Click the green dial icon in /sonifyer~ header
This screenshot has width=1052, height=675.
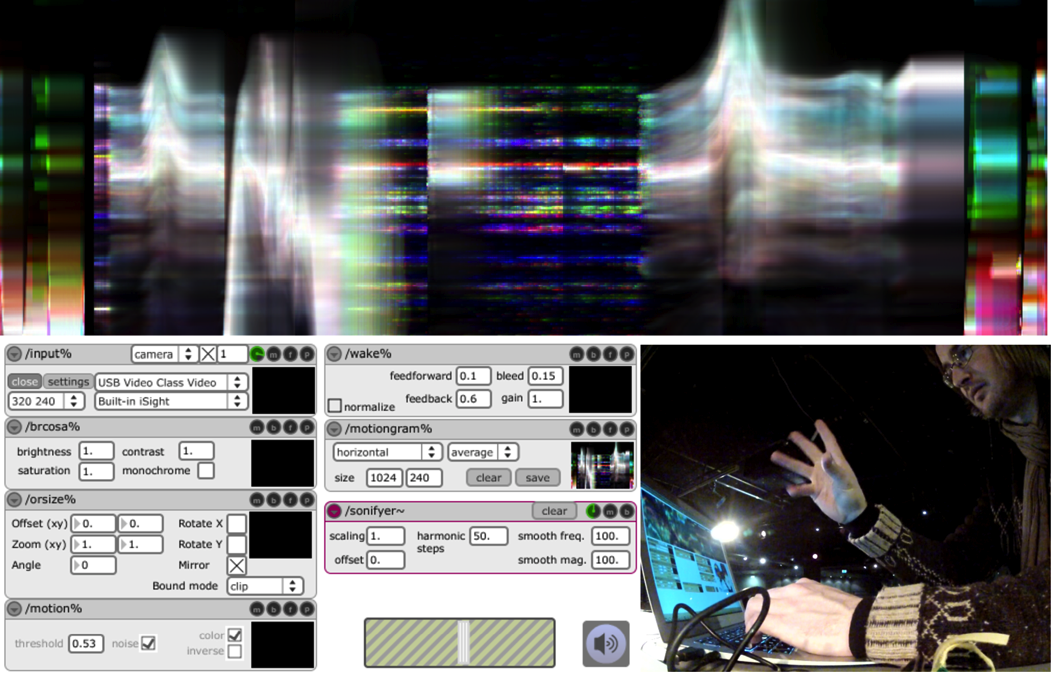(x=593, y=511)
